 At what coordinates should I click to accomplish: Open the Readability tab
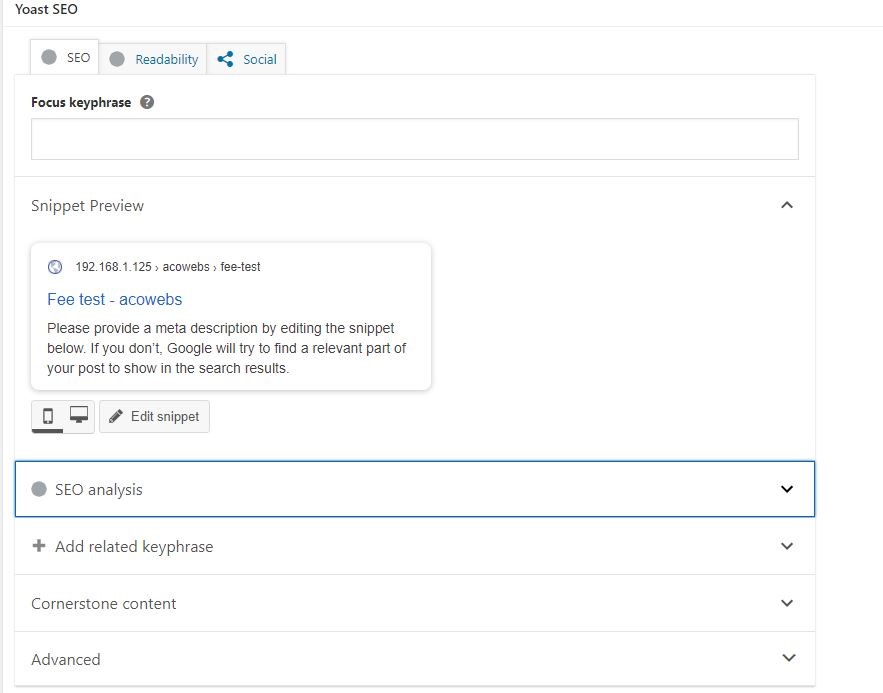(x=153, y=59)
